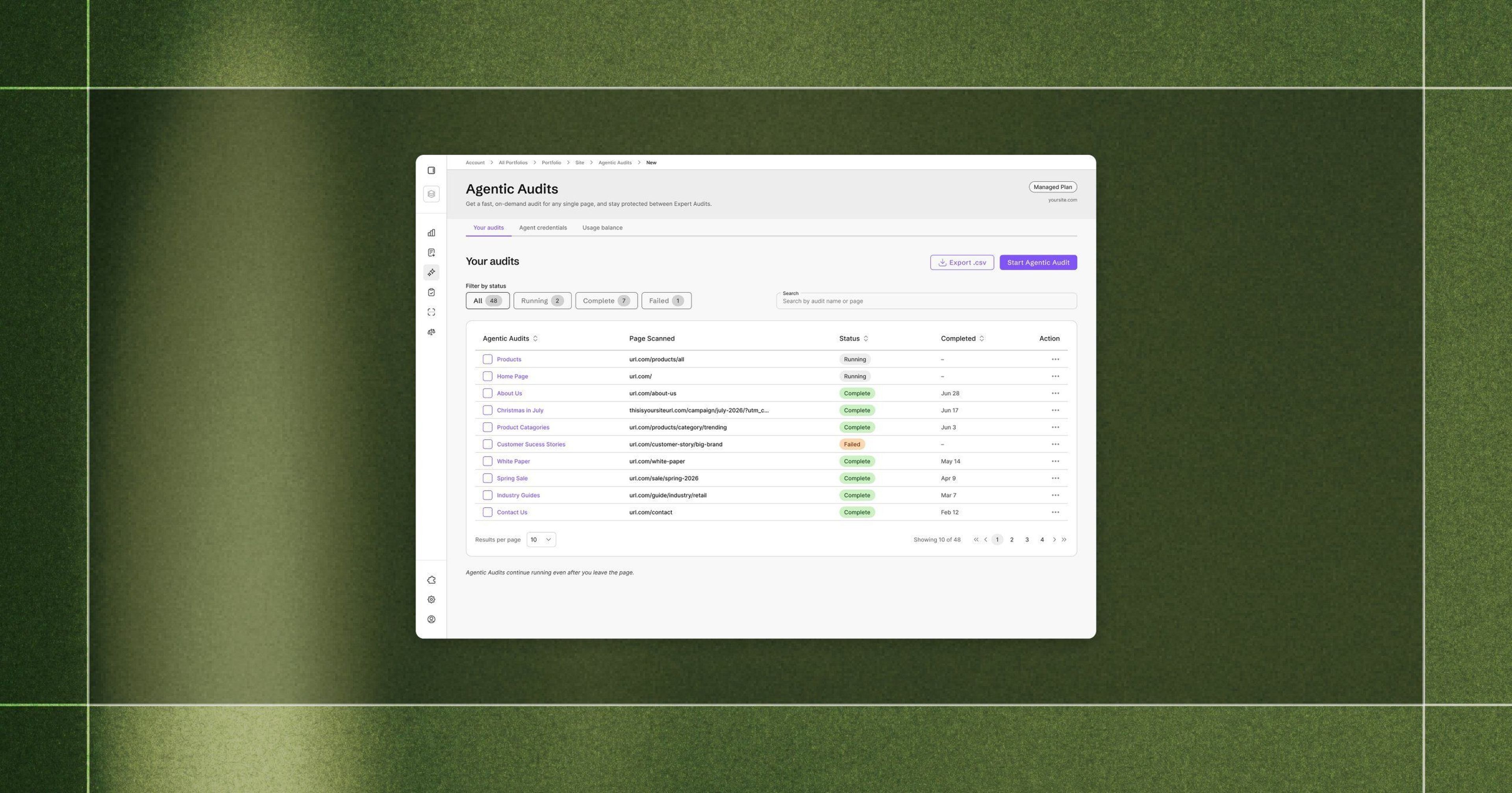The height and width of the screenshot is (793, 1512).
Task: Check the Product Catagories checkbox
Action: (487, 427)
